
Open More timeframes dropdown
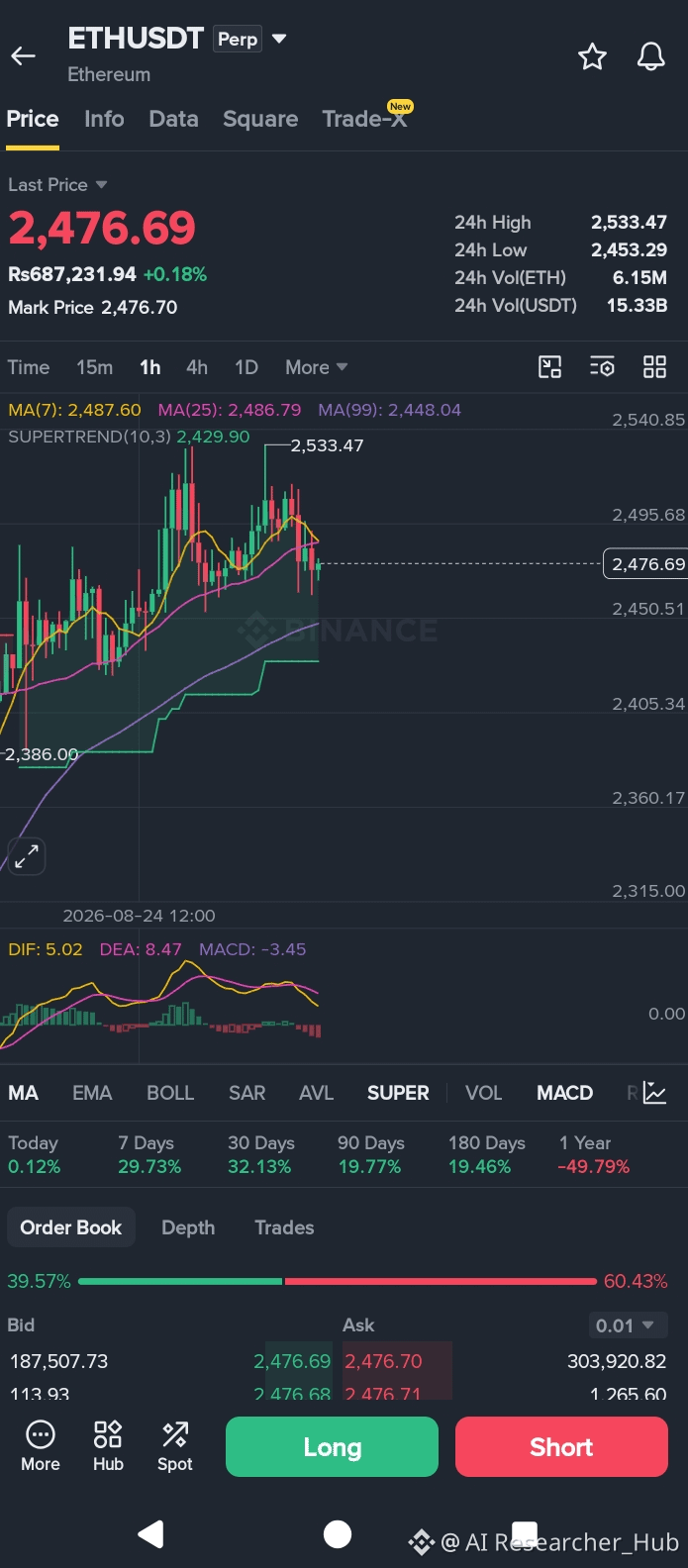pos(317,367)
